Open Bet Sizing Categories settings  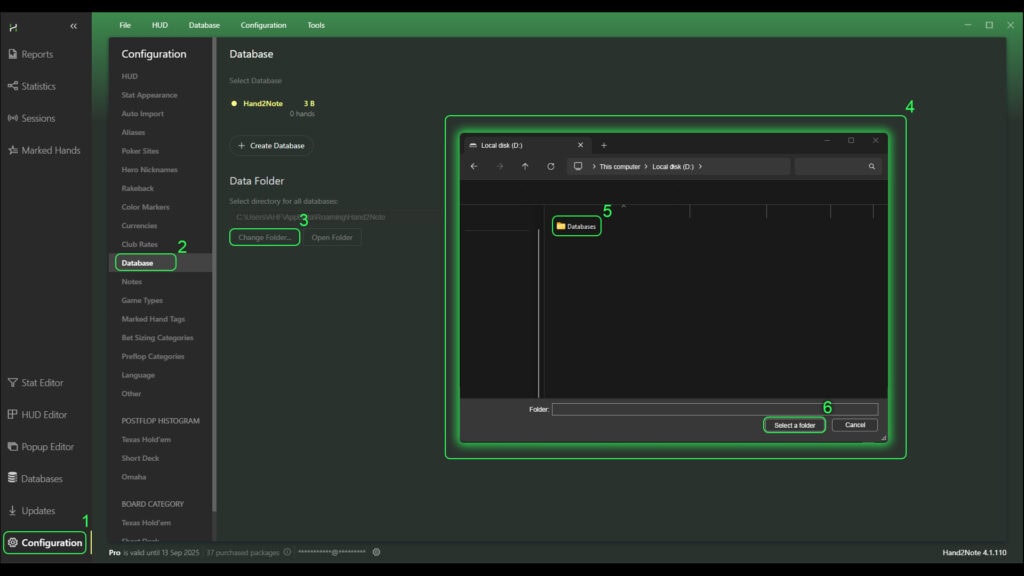tap(157, 338)
